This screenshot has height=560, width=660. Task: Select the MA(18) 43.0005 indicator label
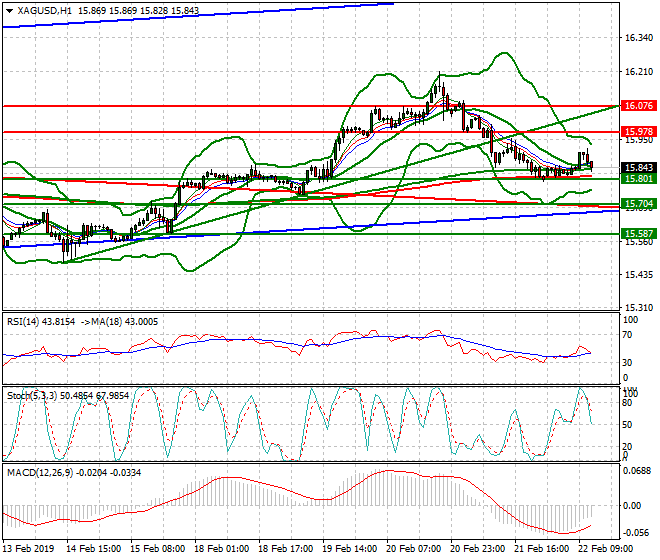(x=125, y=322)
